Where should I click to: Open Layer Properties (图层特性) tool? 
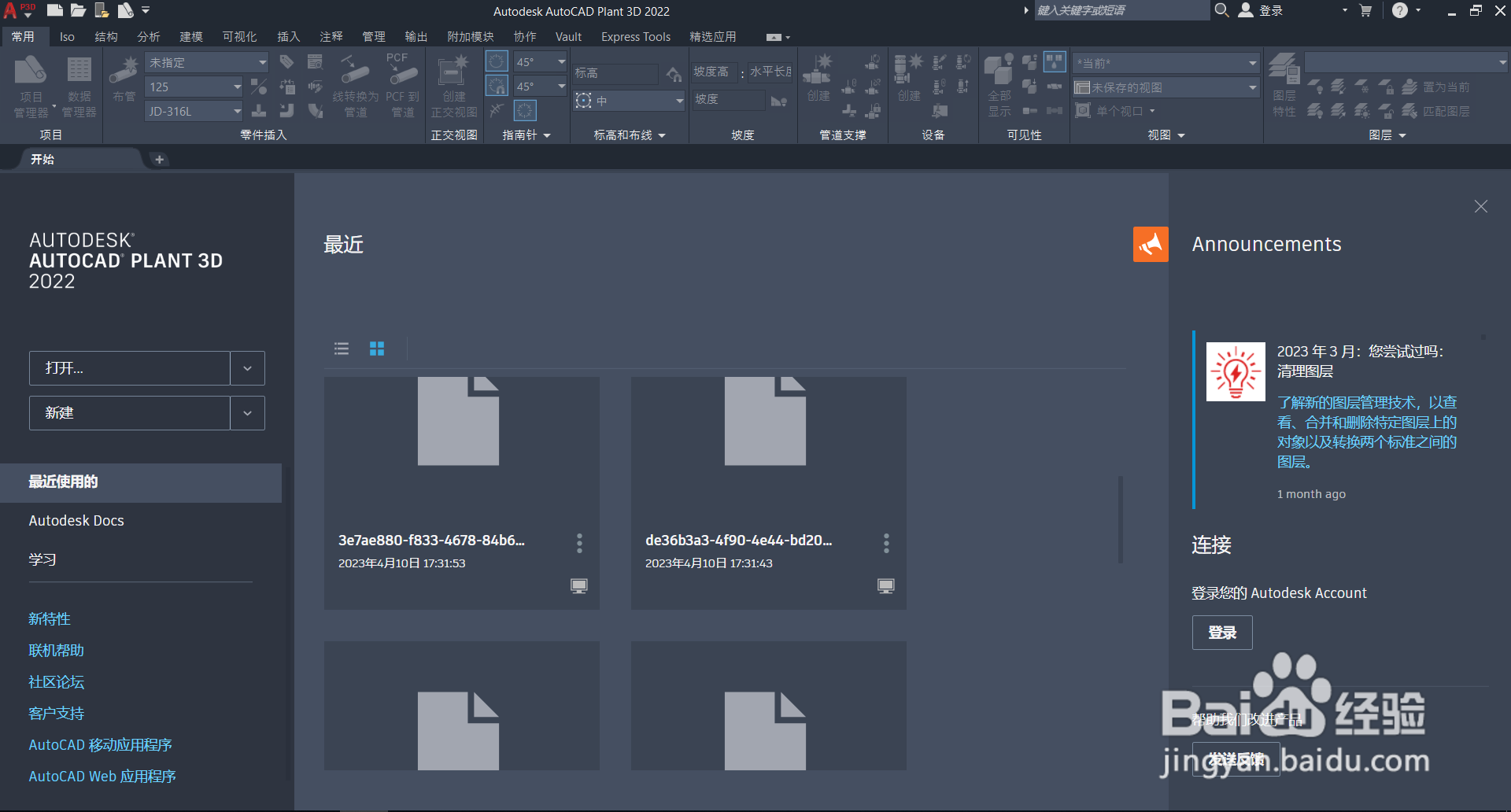[x=1284, y=85]
